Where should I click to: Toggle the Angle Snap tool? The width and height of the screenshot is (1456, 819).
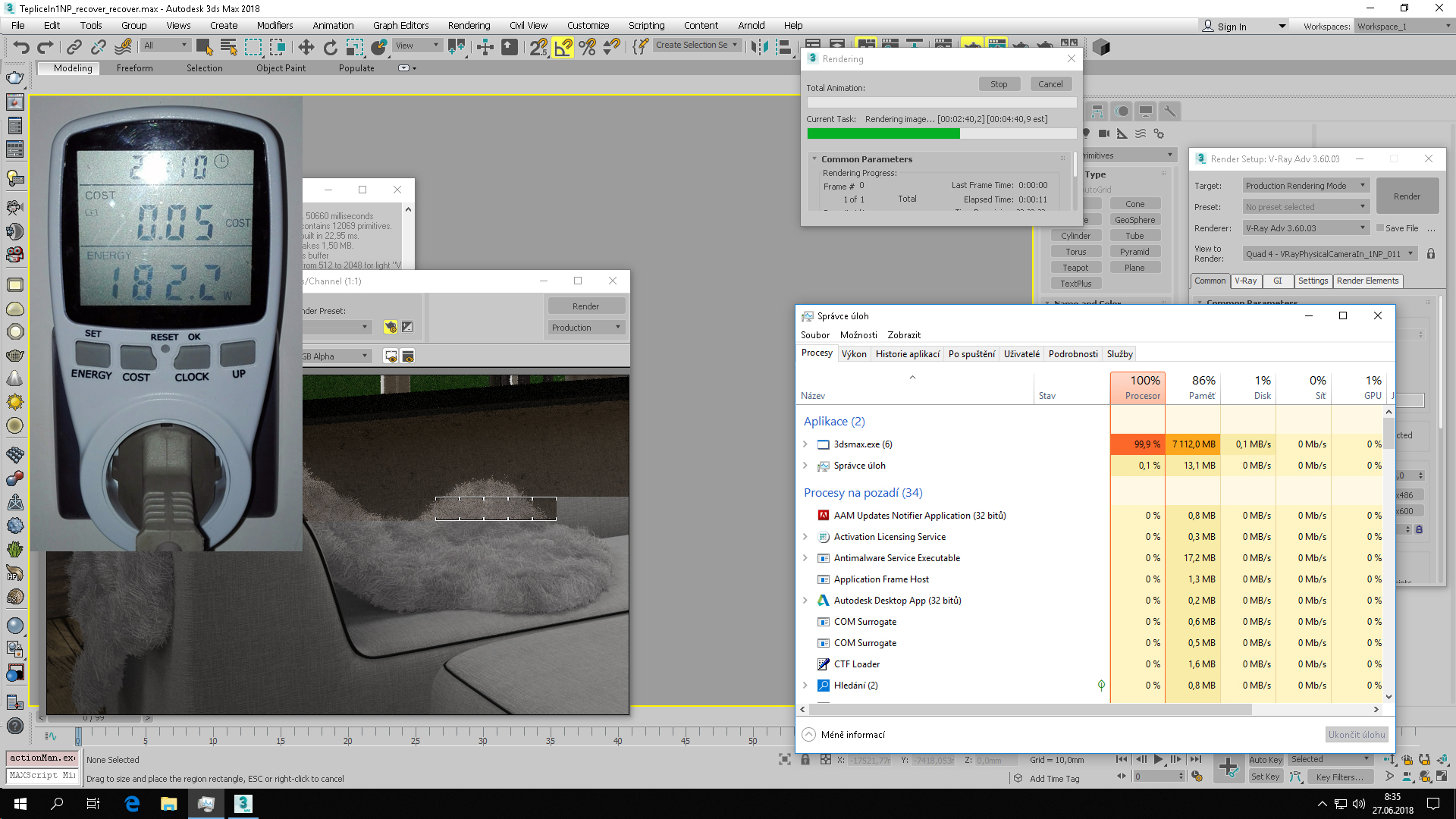(563, 47)
